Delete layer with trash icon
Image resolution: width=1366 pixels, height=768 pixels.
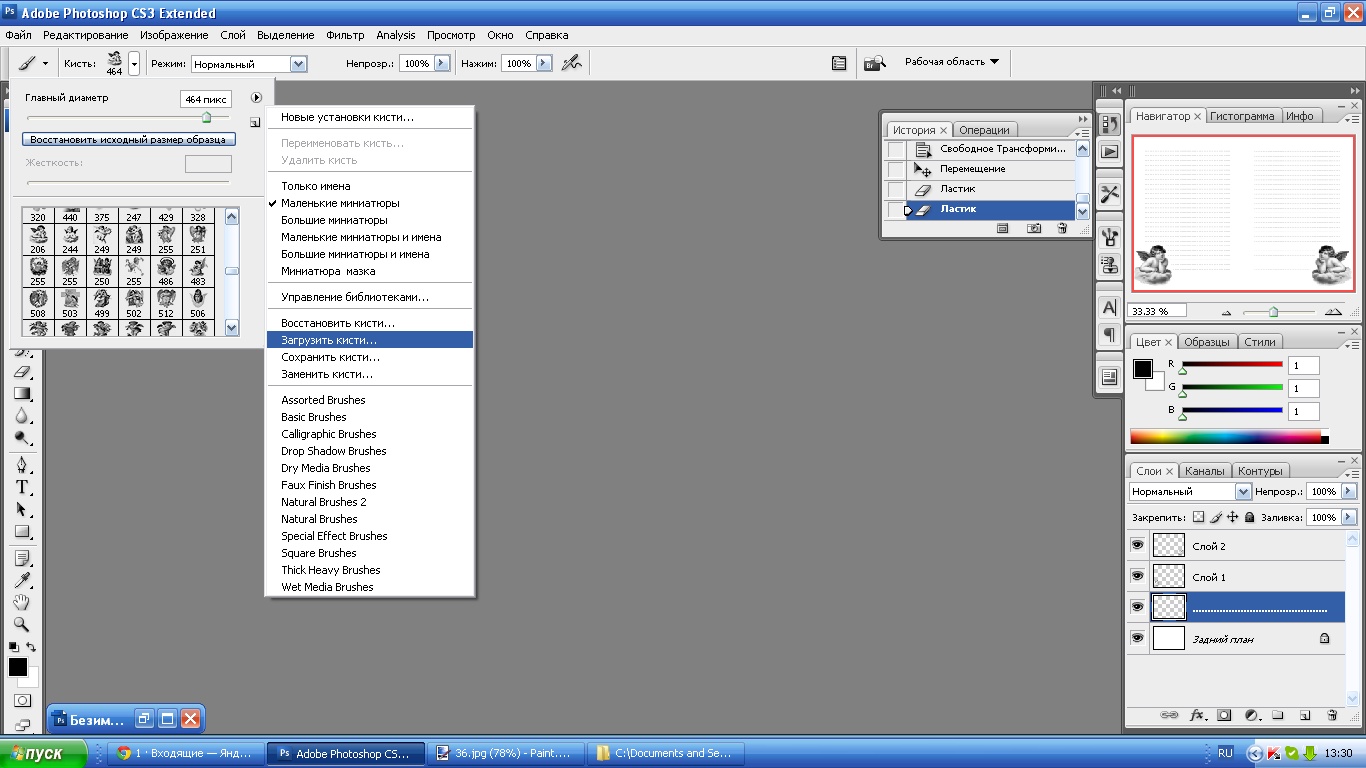point(1331,715)
